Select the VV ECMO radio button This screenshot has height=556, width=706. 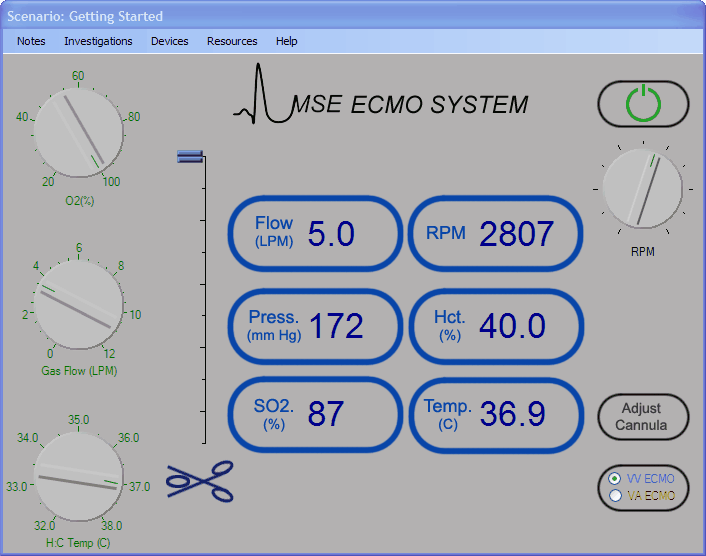pyautogui.click(x=615, y=479)
